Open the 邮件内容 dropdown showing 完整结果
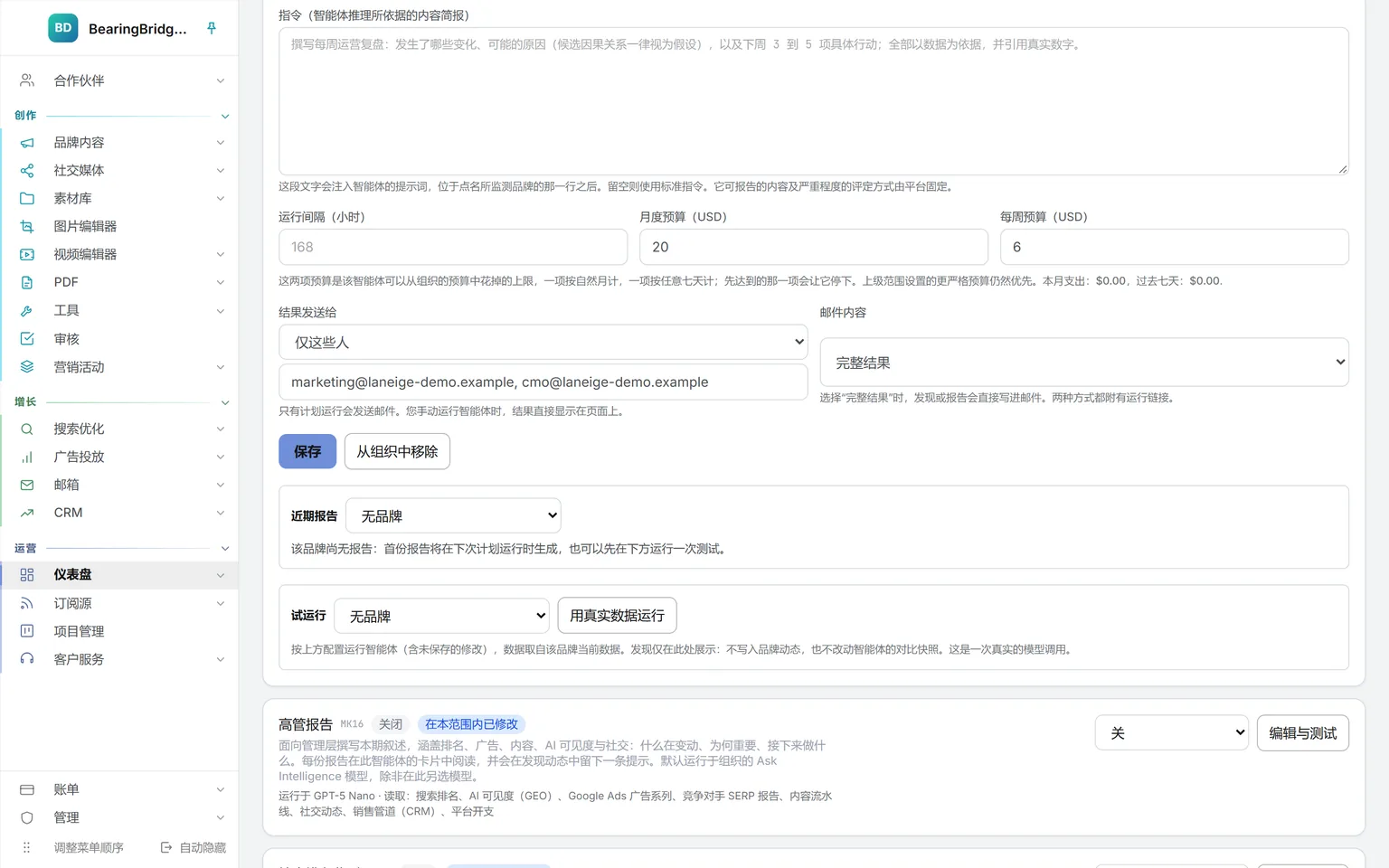1389x868 pixels. (x=1084, y=363)
